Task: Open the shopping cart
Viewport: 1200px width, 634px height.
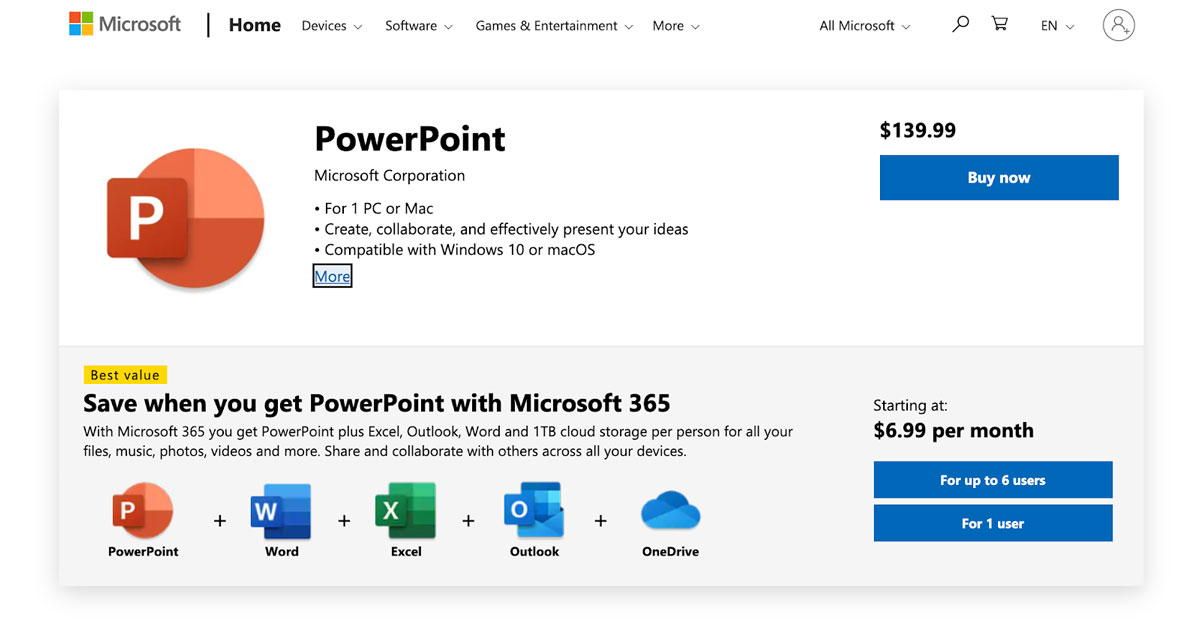Action: click(x=999, y=25)
